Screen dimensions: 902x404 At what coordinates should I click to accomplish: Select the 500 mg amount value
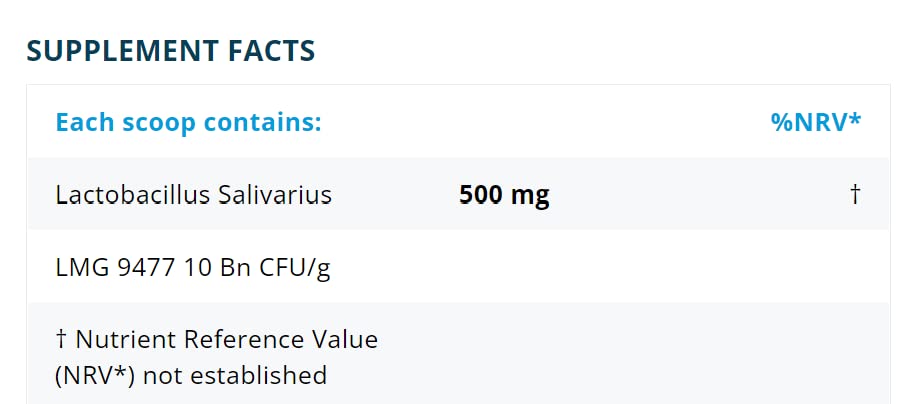coord(504,194)
